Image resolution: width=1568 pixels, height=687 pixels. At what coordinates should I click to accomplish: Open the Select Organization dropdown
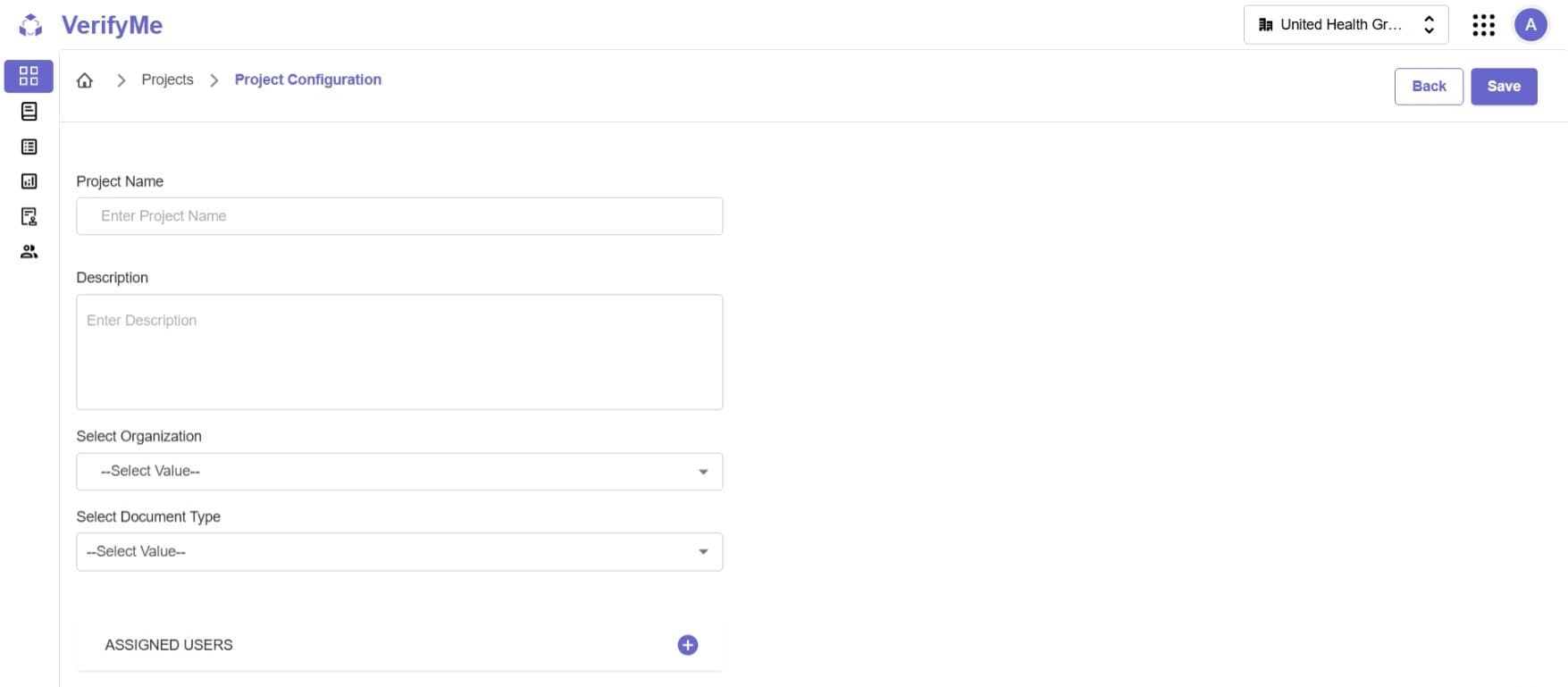tap(399, 471)
